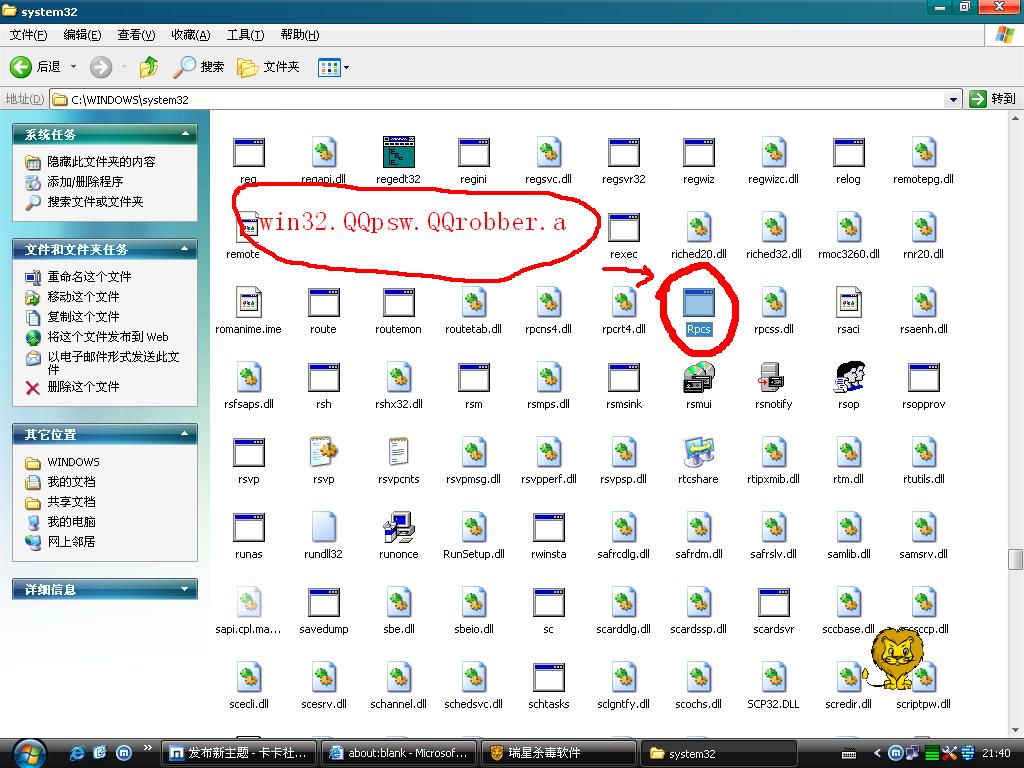Switch to 发布新主题 taskbar window
Viewport: 1024px width, 768px height.
(238, 753)
